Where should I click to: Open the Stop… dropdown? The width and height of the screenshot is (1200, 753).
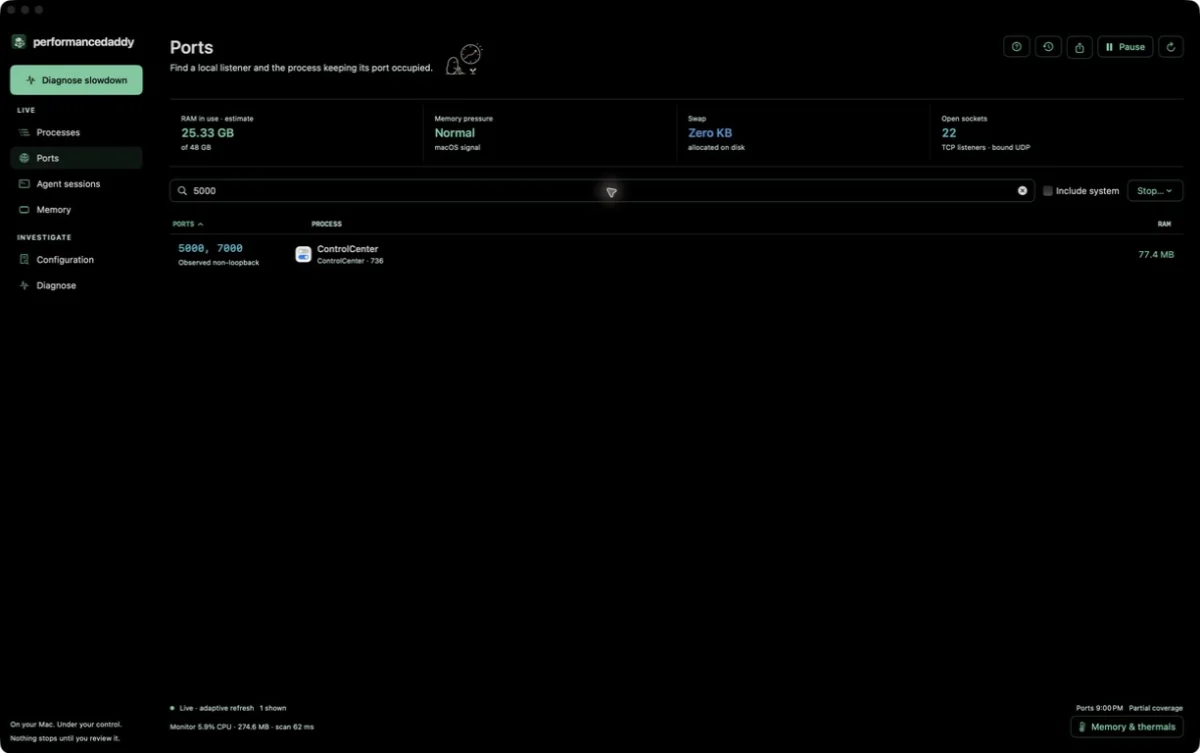[1155, 190]
